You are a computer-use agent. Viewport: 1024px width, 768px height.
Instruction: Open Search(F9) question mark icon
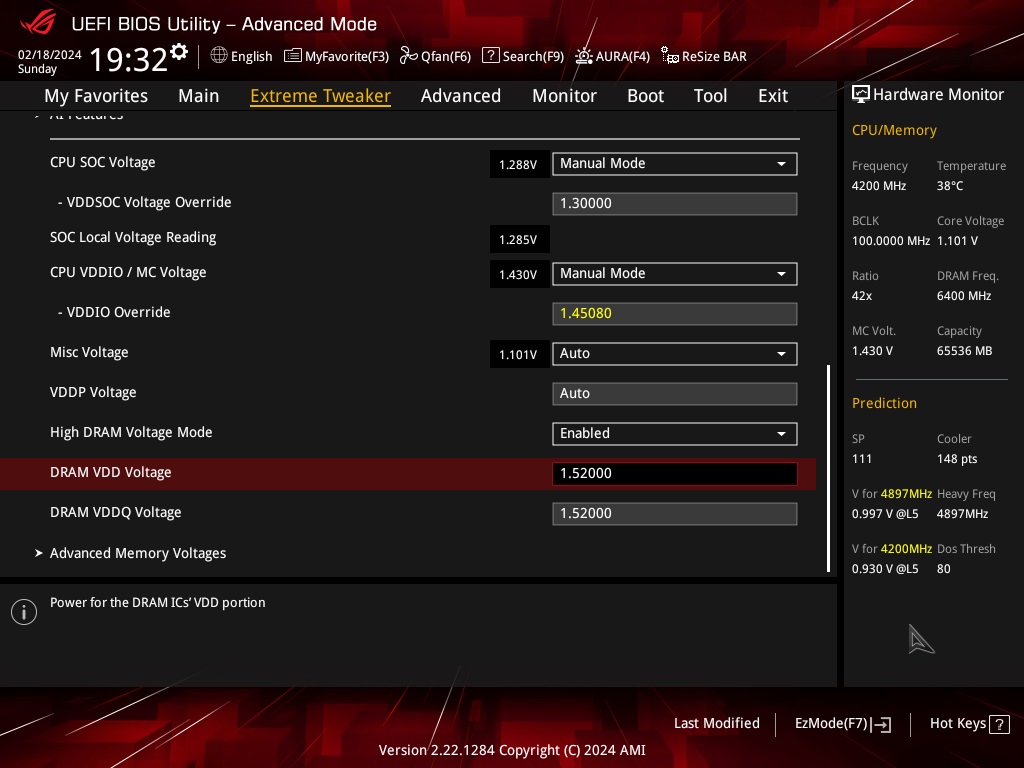point(490,56)
